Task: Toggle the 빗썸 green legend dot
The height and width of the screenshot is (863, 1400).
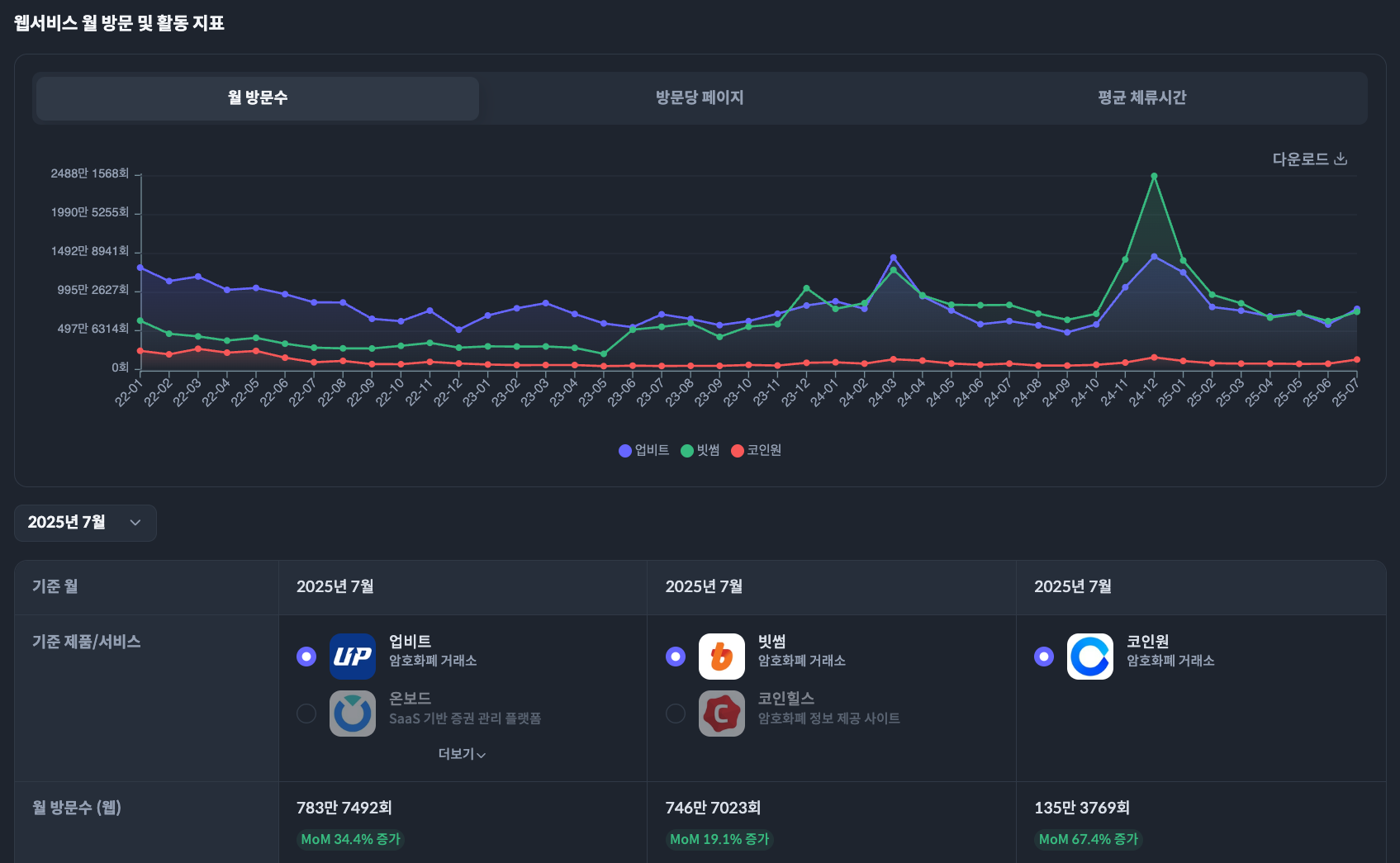Action: tap(687, 450)
